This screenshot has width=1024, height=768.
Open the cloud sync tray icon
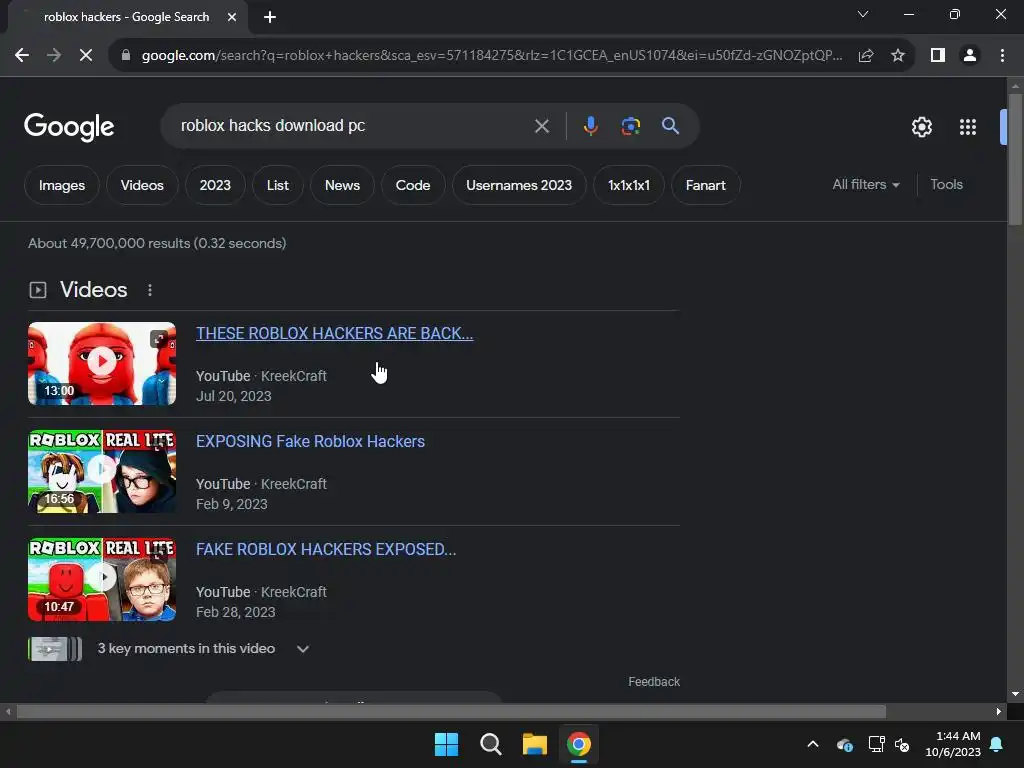844,744
